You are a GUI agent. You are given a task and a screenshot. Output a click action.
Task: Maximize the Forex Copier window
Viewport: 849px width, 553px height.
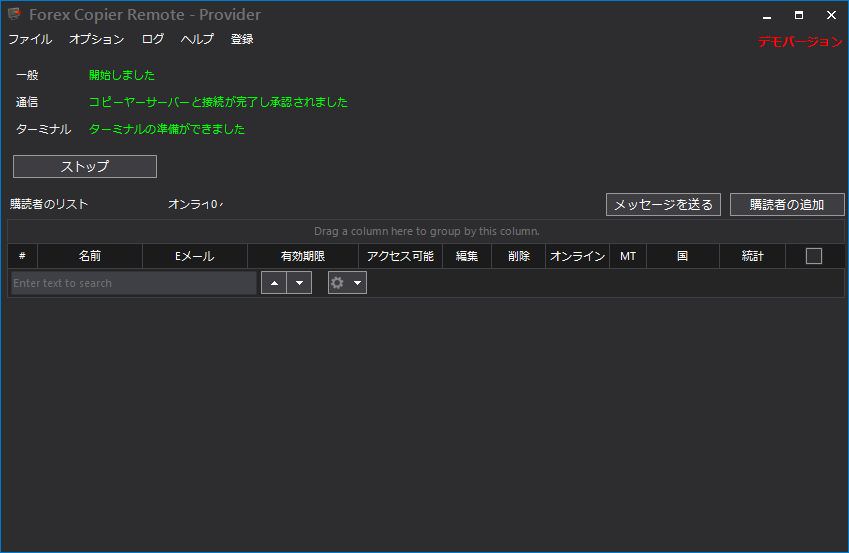[799, 15]
